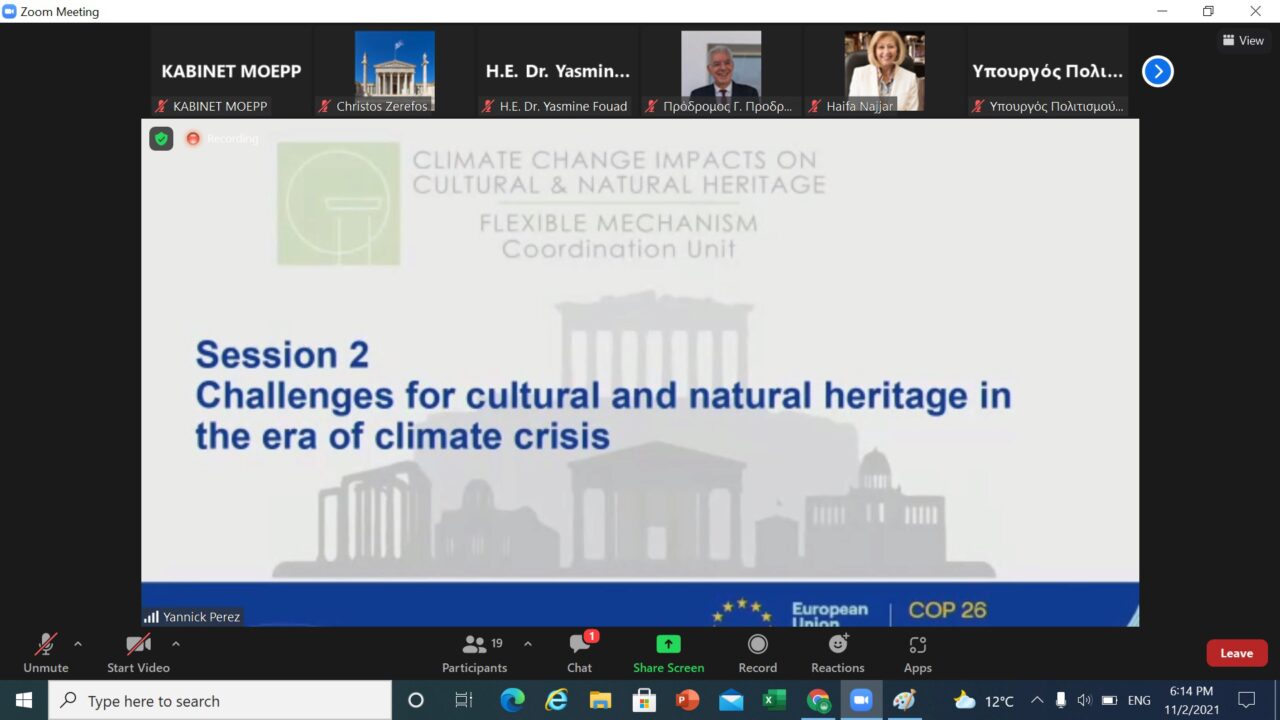
Task: Open Microsoft Excel from the taskbar
Action: [x=775, y=700]
